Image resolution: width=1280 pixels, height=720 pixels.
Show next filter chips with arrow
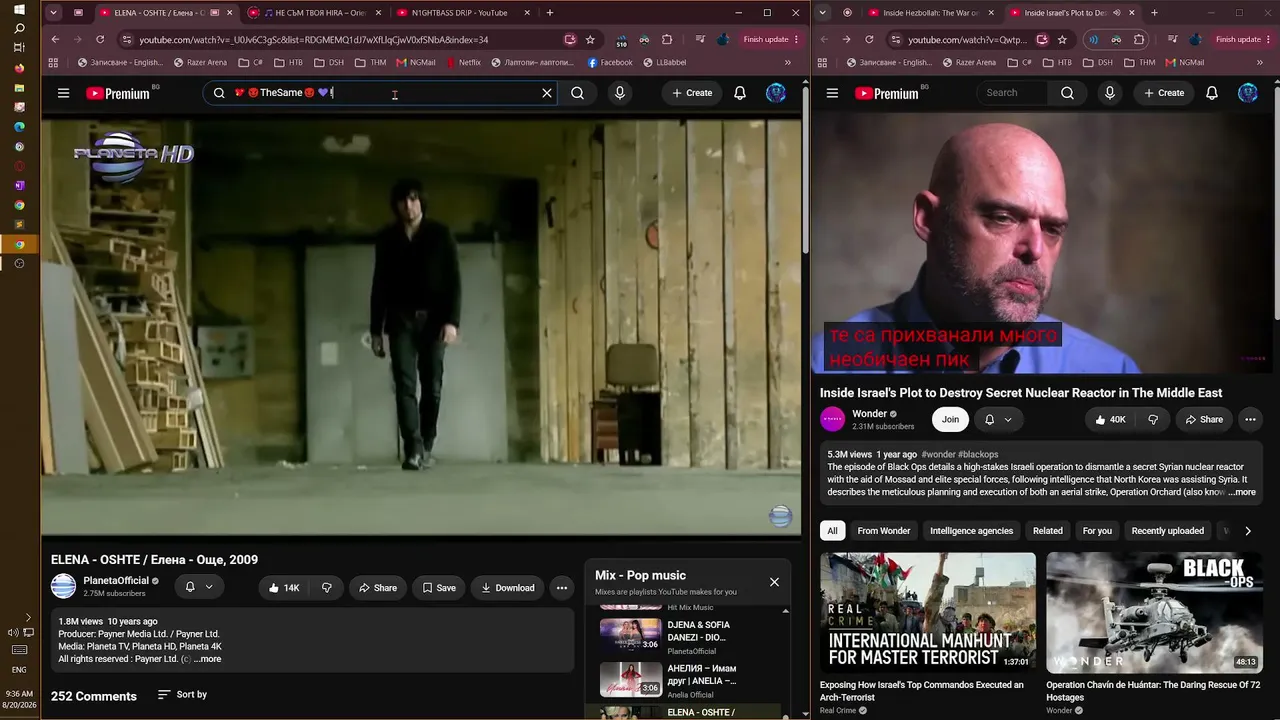(1248, 531)
